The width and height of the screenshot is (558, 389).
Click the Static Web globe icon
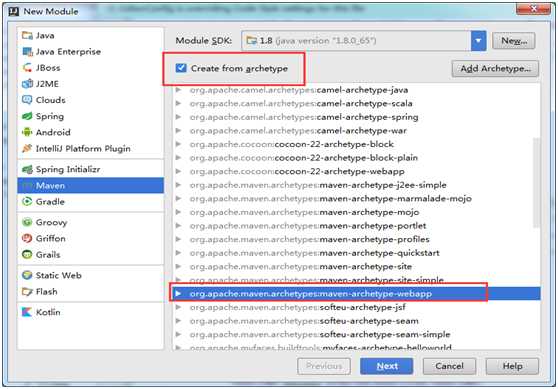click(x=27, y=275)
